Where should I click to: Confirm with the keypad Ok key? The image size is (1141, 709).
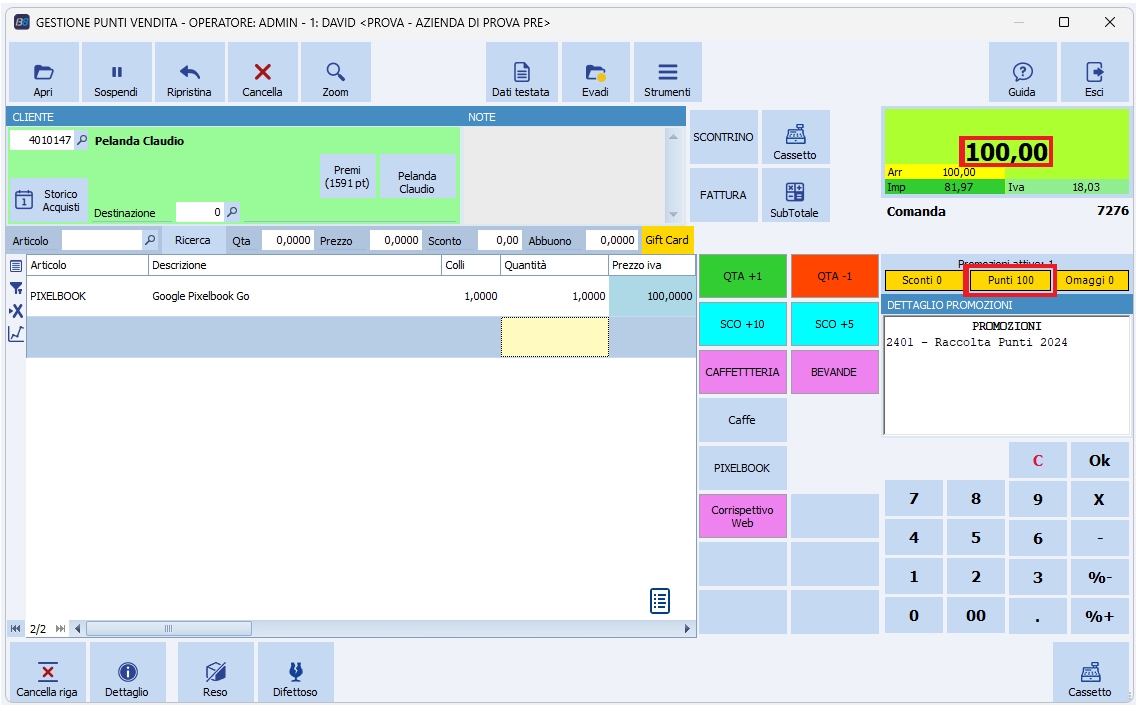click(1100, 461)
